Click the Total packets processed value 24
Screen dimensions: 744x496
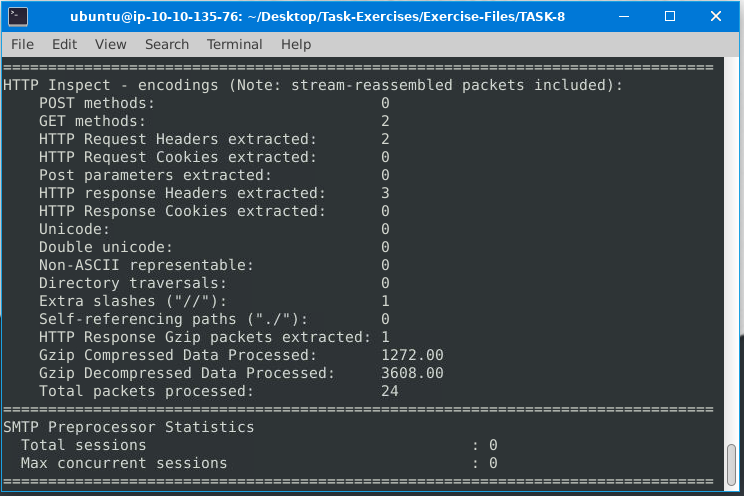click(x=390, y=391)
